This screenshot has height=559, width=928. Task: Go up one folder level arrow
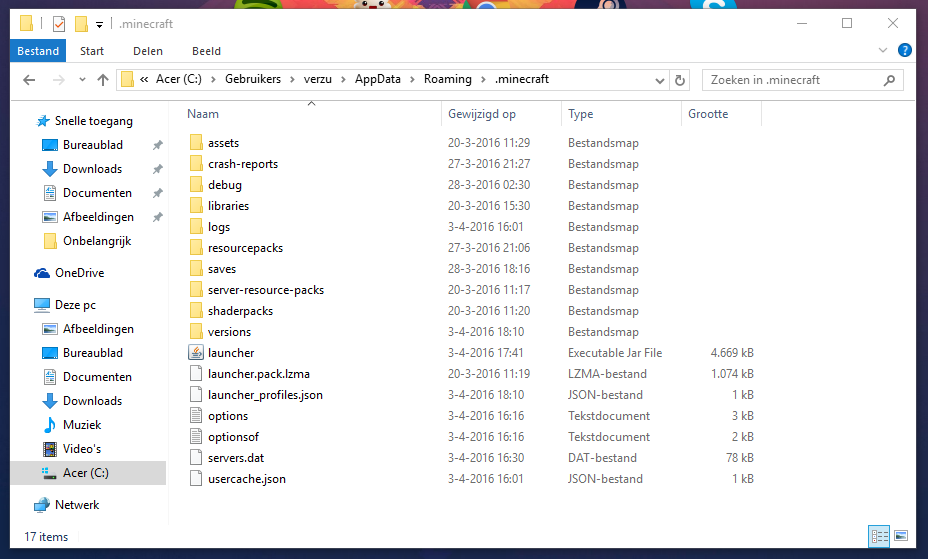pyautogui.click(x=103, y=80)
